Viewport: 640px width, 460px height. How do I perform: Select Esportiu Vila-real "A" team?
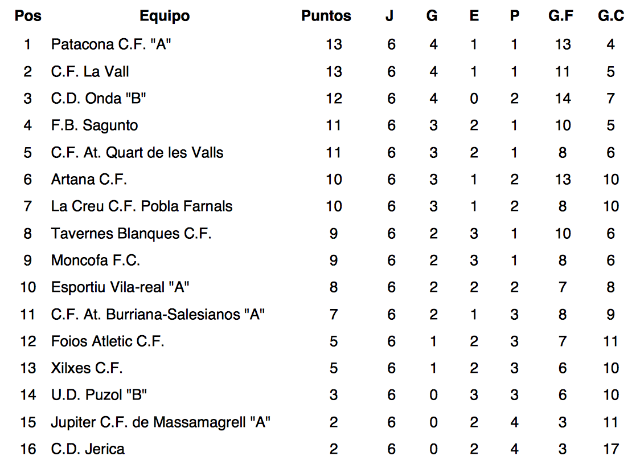click(x=121, y=287)
